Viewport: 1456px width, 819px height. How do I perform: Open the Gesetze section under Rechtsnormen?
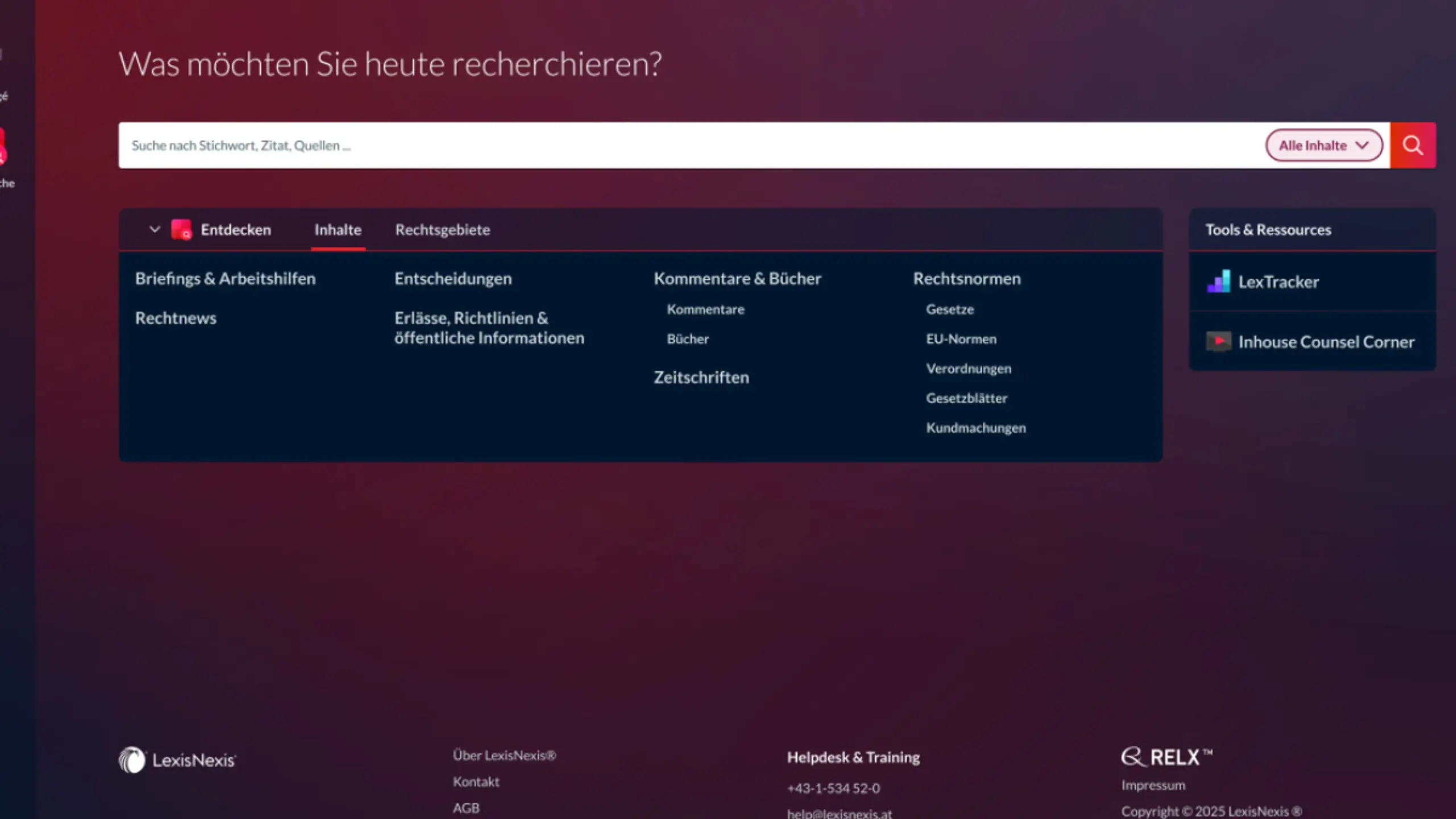[x=949, y=309]
